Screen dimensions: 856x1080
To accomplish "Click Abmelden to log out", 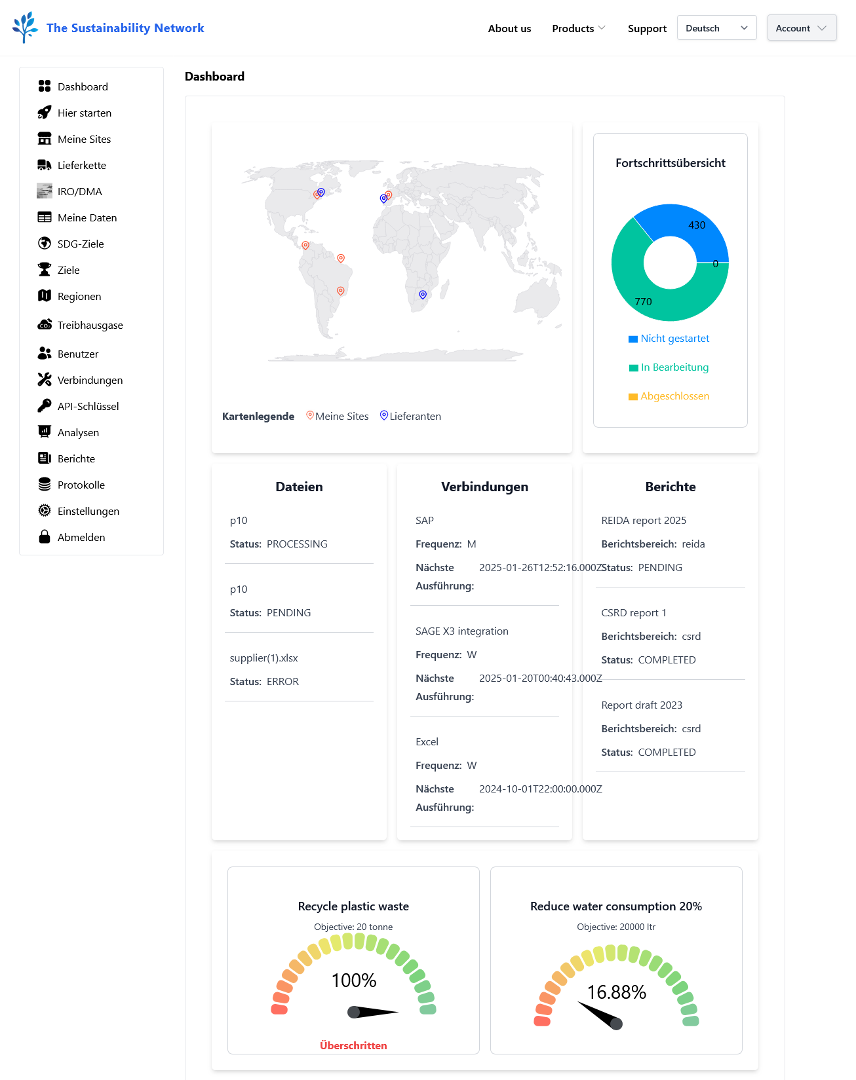I will click(x=81, y=537).
